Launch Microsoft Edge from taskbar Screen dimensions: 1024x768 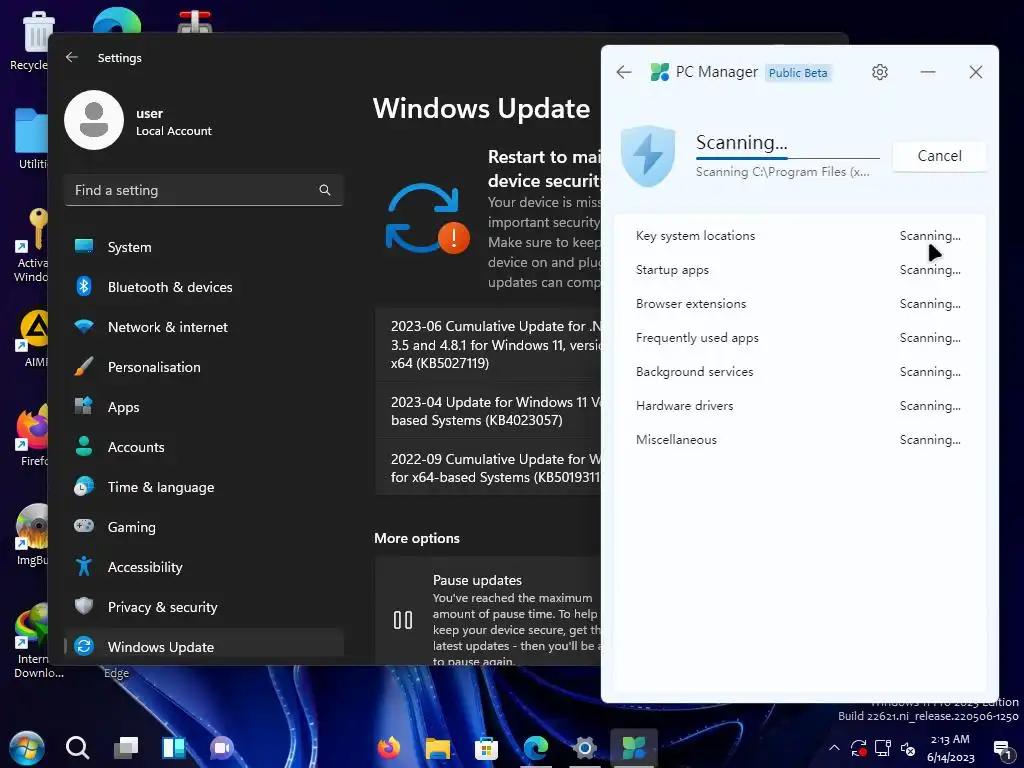click(536, 748)
